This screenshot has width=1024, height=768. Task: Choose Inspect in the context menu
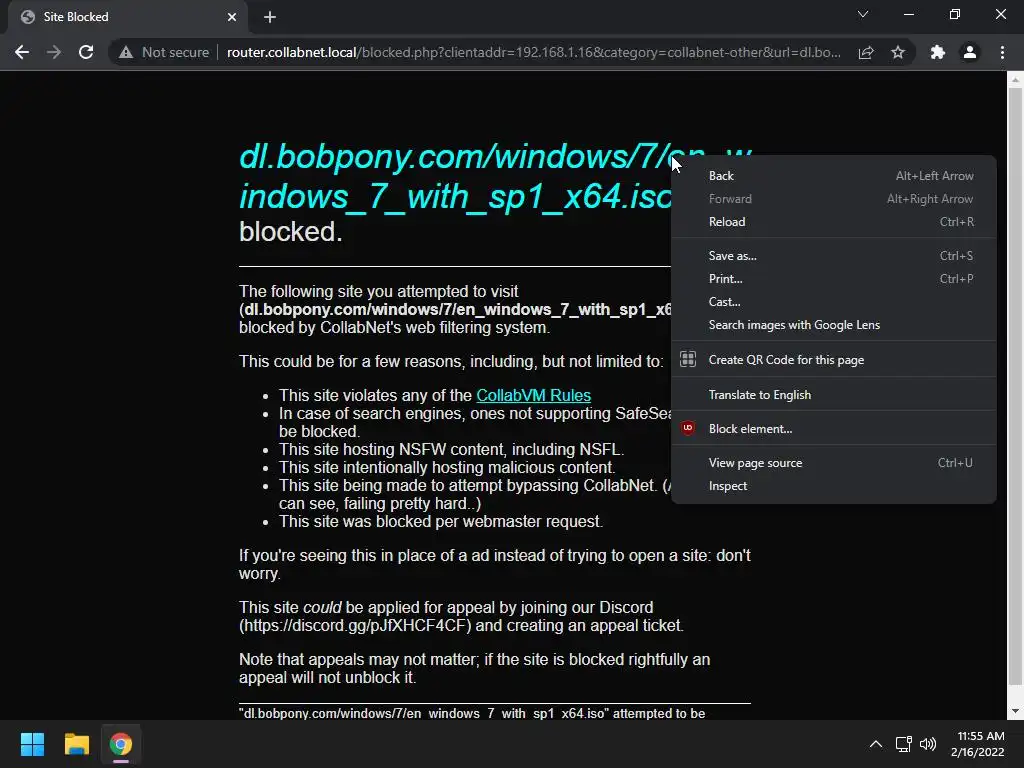tap(834, 486)
